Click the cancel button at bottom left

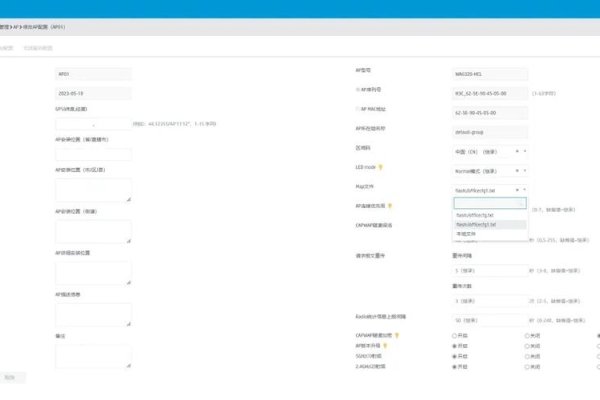(12, 377)
